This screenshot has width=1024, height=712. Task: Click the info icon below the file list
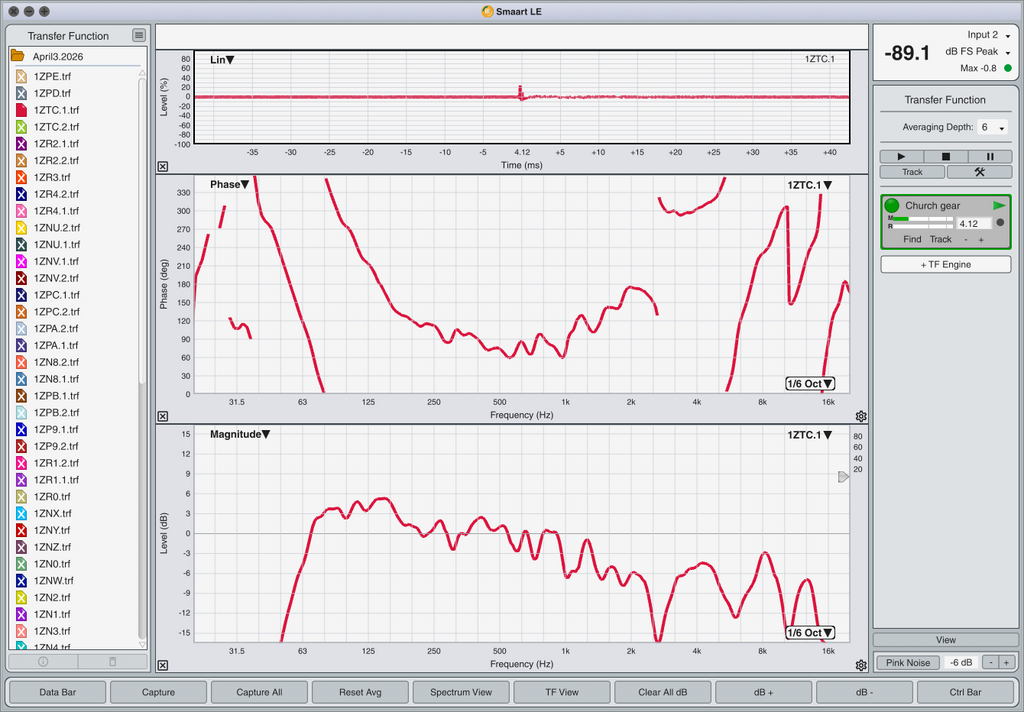click(x=42, y=661)
